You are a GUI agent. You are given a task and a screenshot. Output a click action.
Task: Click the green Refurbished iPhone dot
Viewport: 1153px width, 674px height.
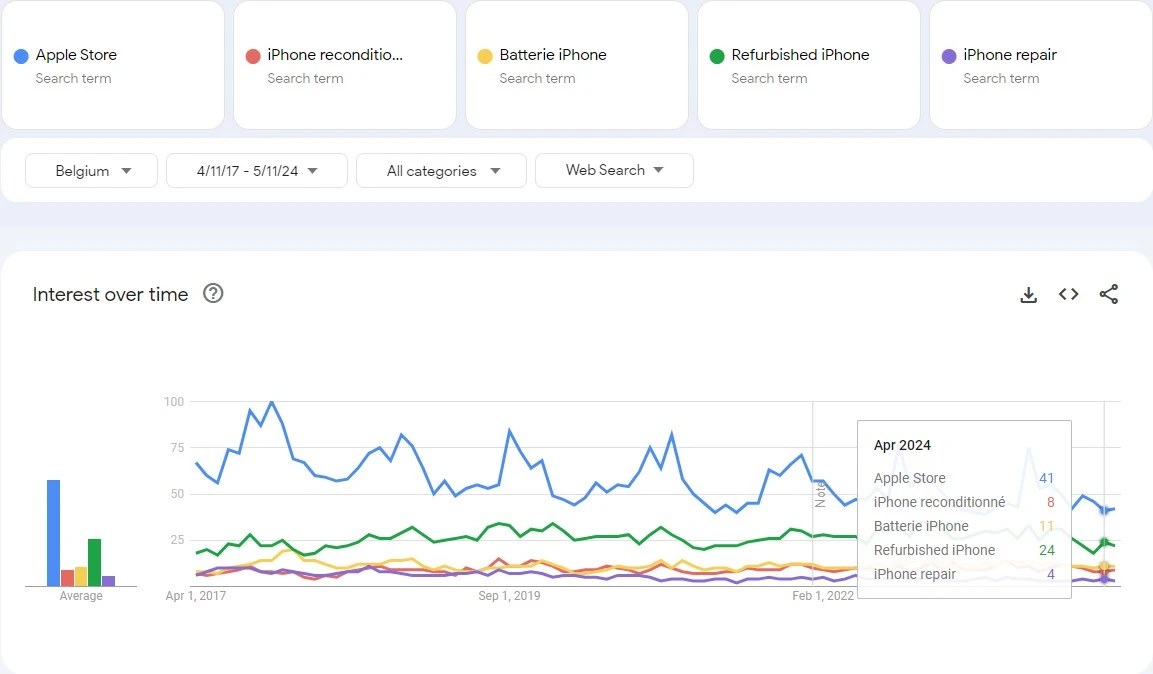717,56
